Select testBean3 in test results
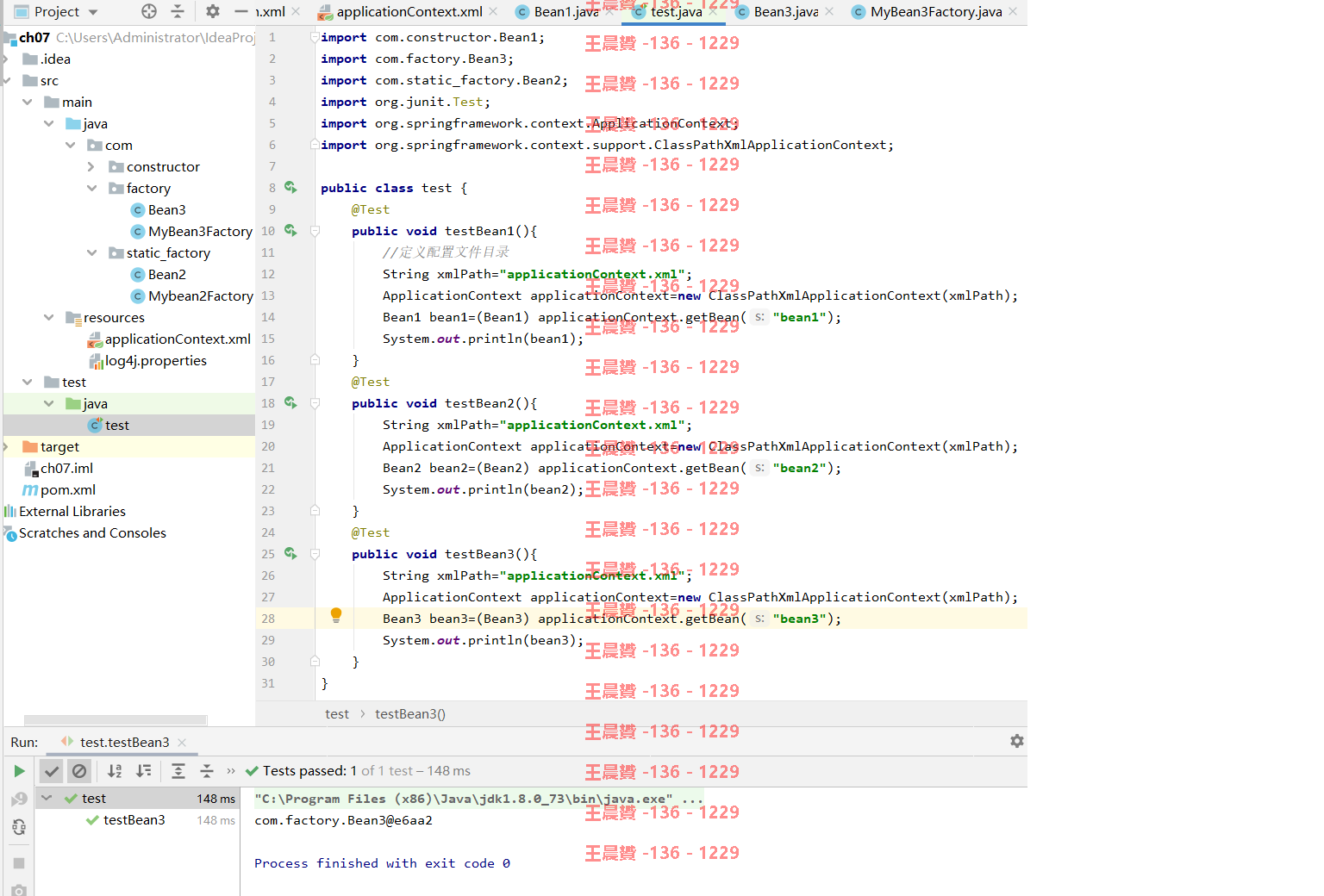 tap(134, 819)
